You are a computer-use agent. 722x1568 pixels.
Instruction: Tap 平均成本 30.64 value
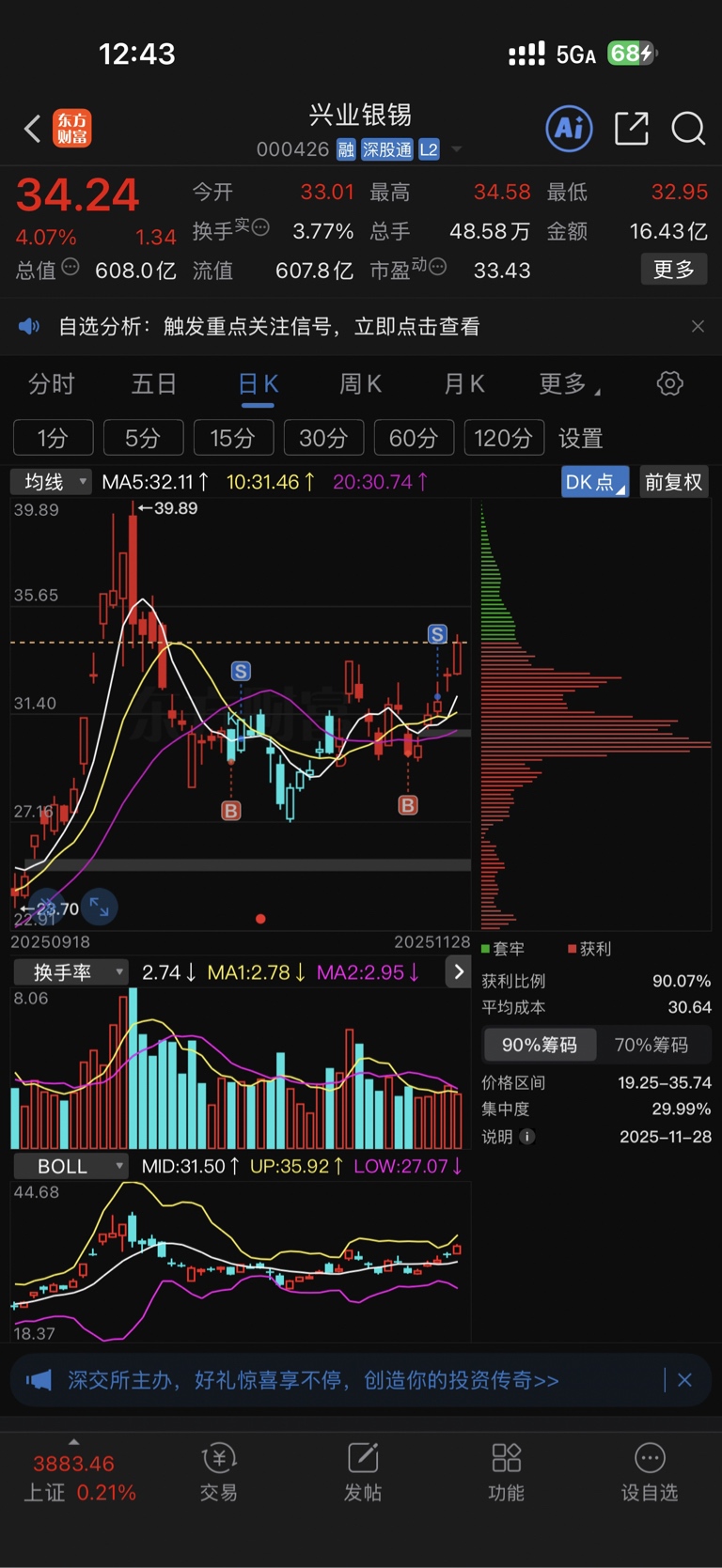click(x=690, y=1007)
